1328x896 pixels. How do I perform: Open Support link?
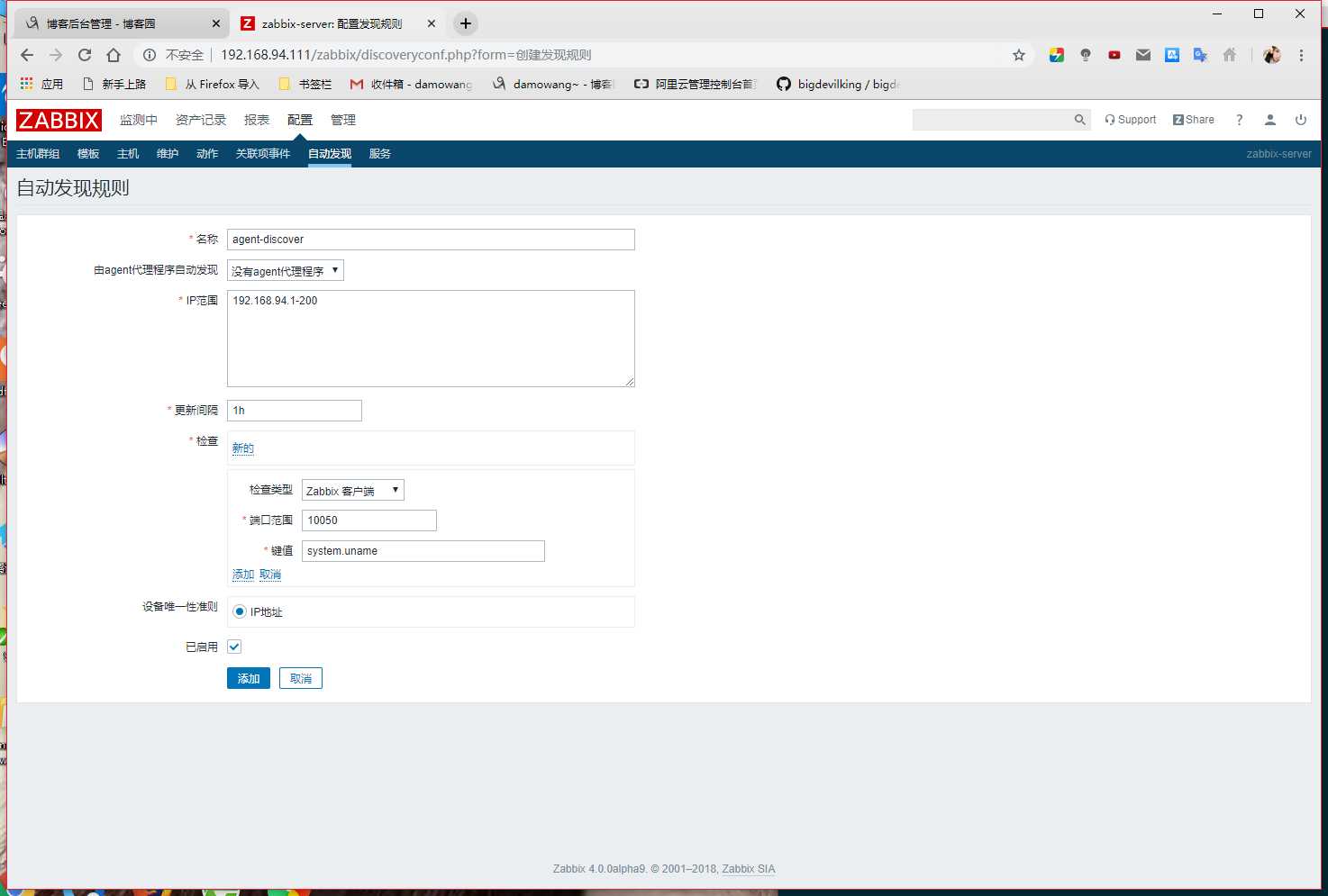coord(1131,120)
